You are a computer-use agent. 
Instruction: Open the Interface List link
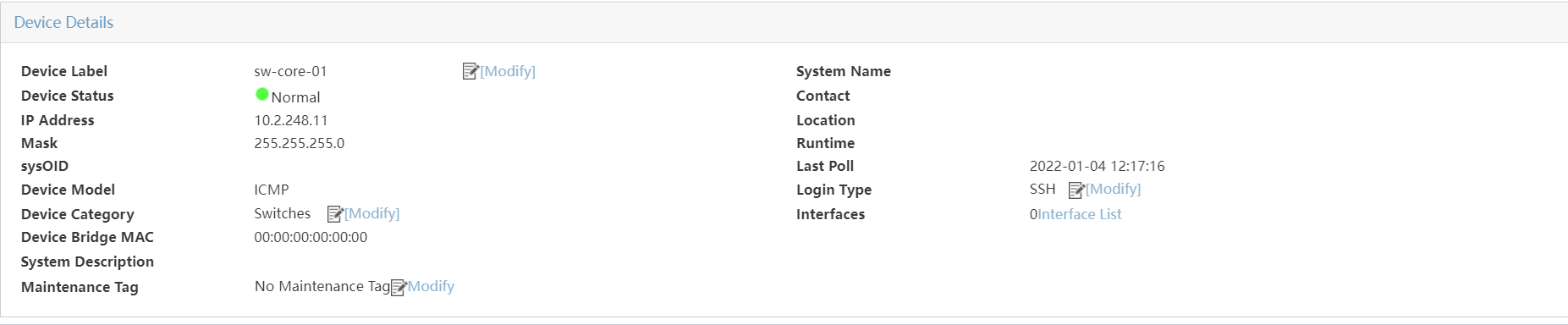coord(1080,214)
